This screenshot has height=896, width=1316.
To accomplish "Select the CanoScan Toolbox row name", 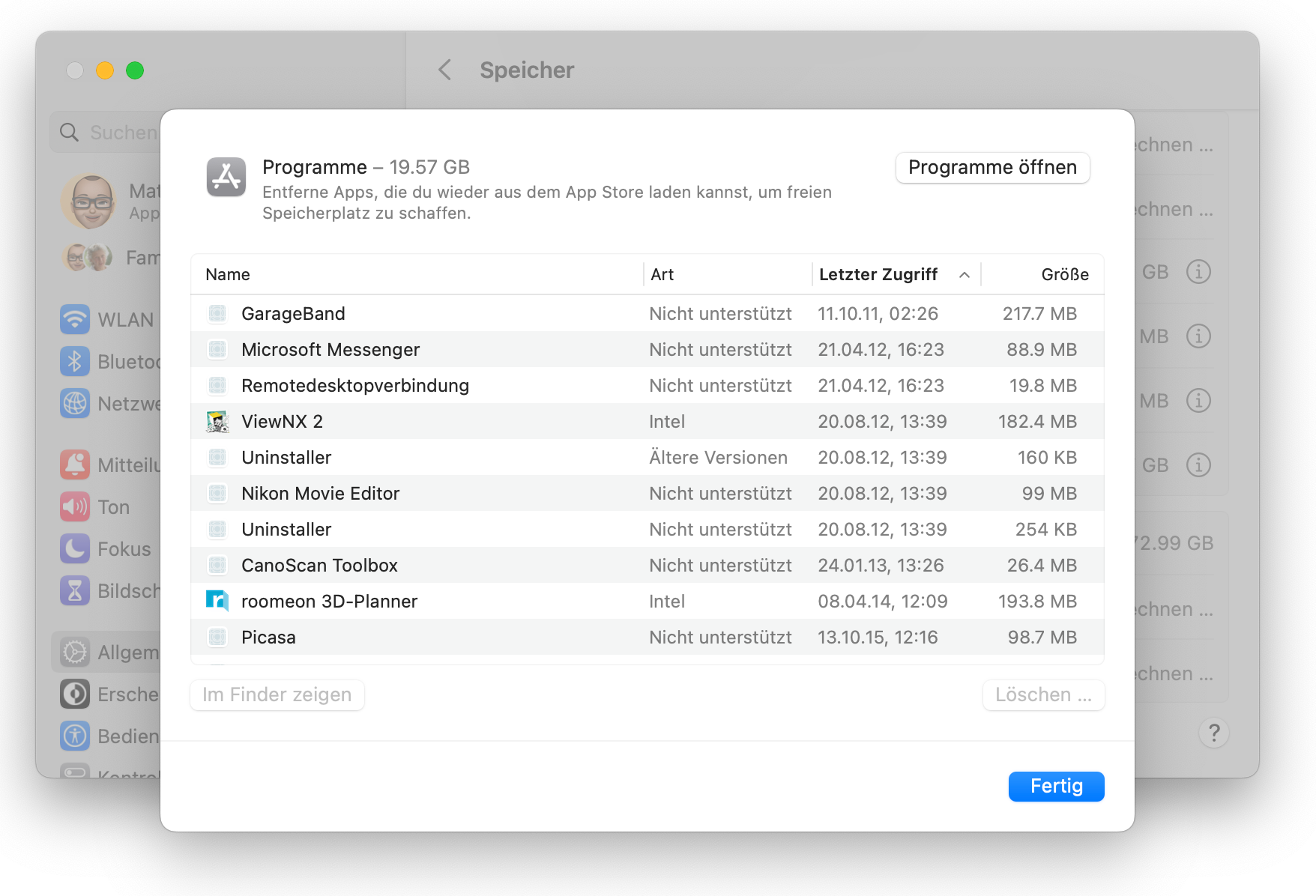I will pos(319,566).
